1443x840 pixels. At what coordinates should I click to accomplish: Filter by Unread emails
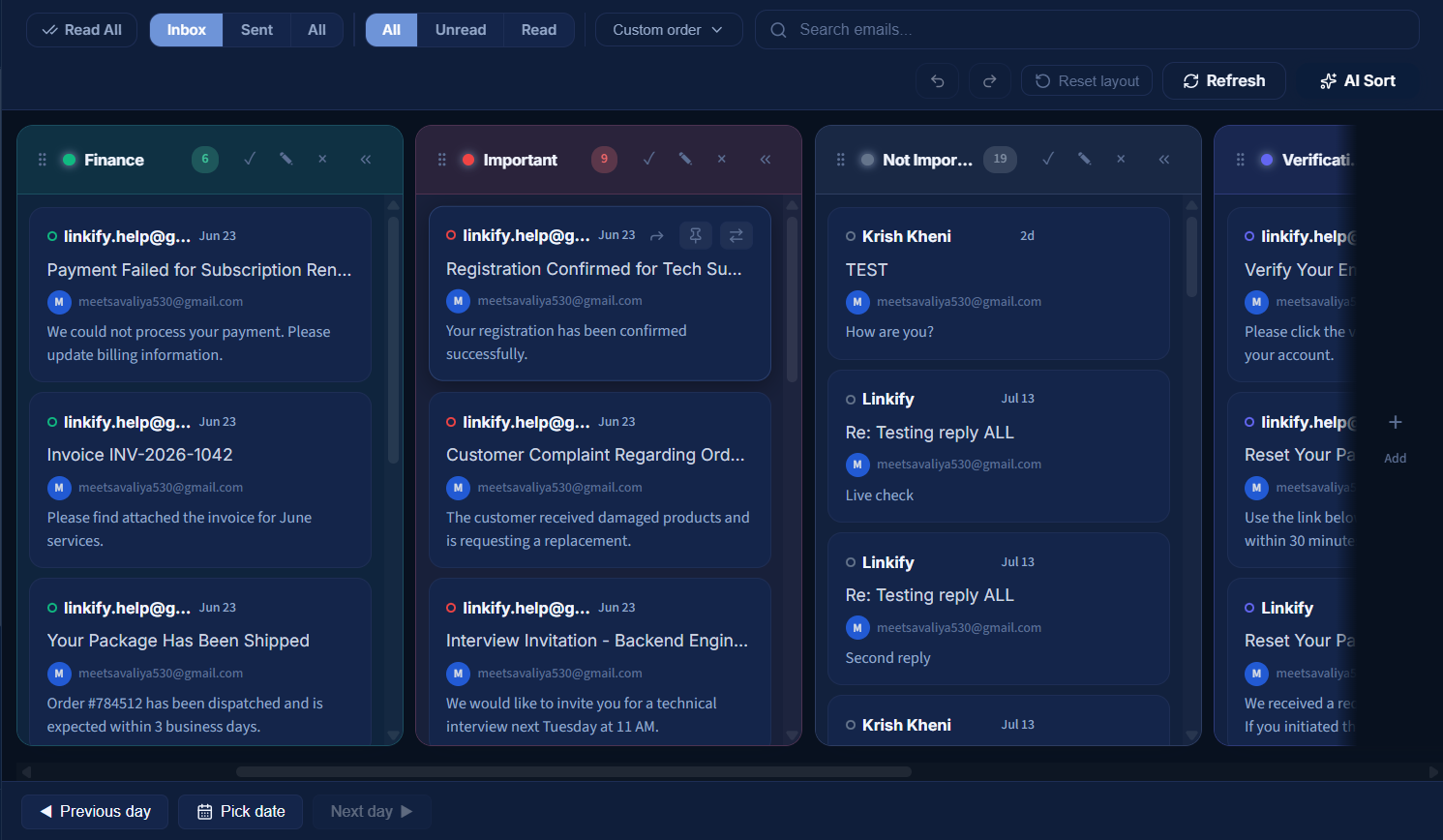(461, 30)
